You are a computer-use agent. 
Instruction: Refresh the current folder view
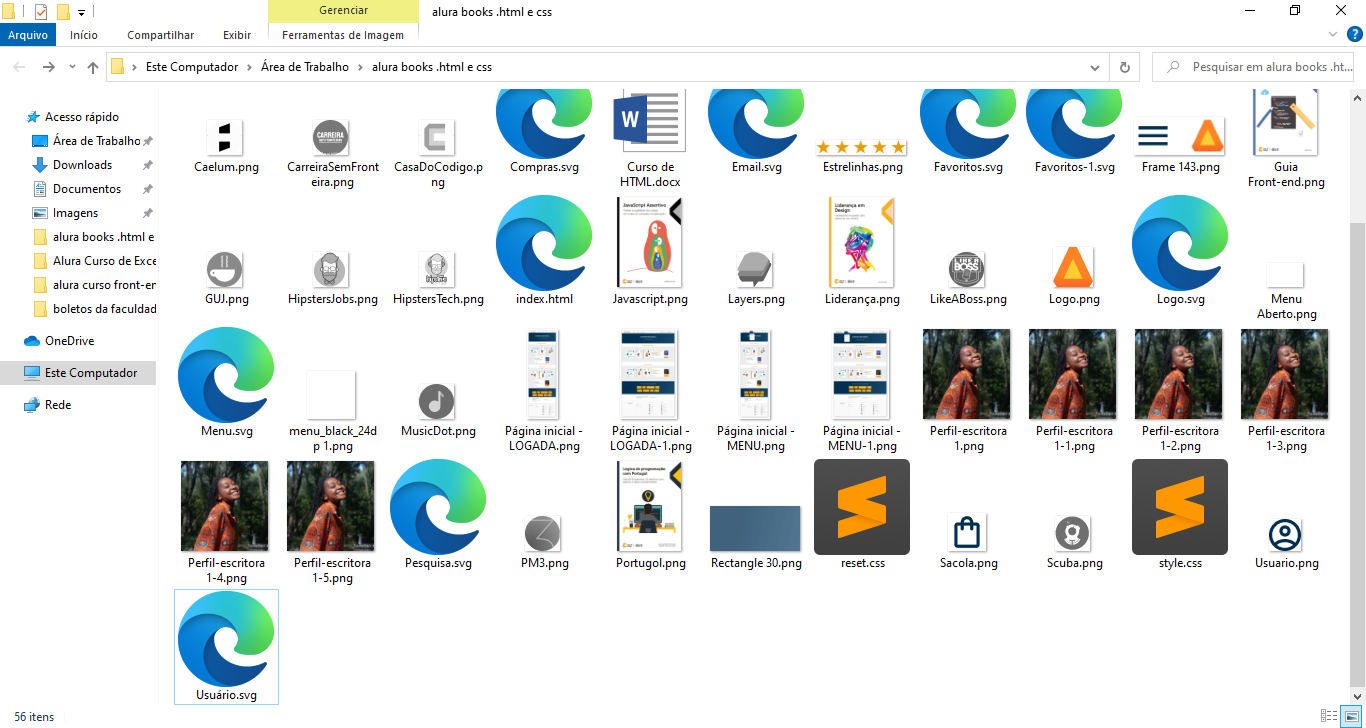(x=1125, y=67)
